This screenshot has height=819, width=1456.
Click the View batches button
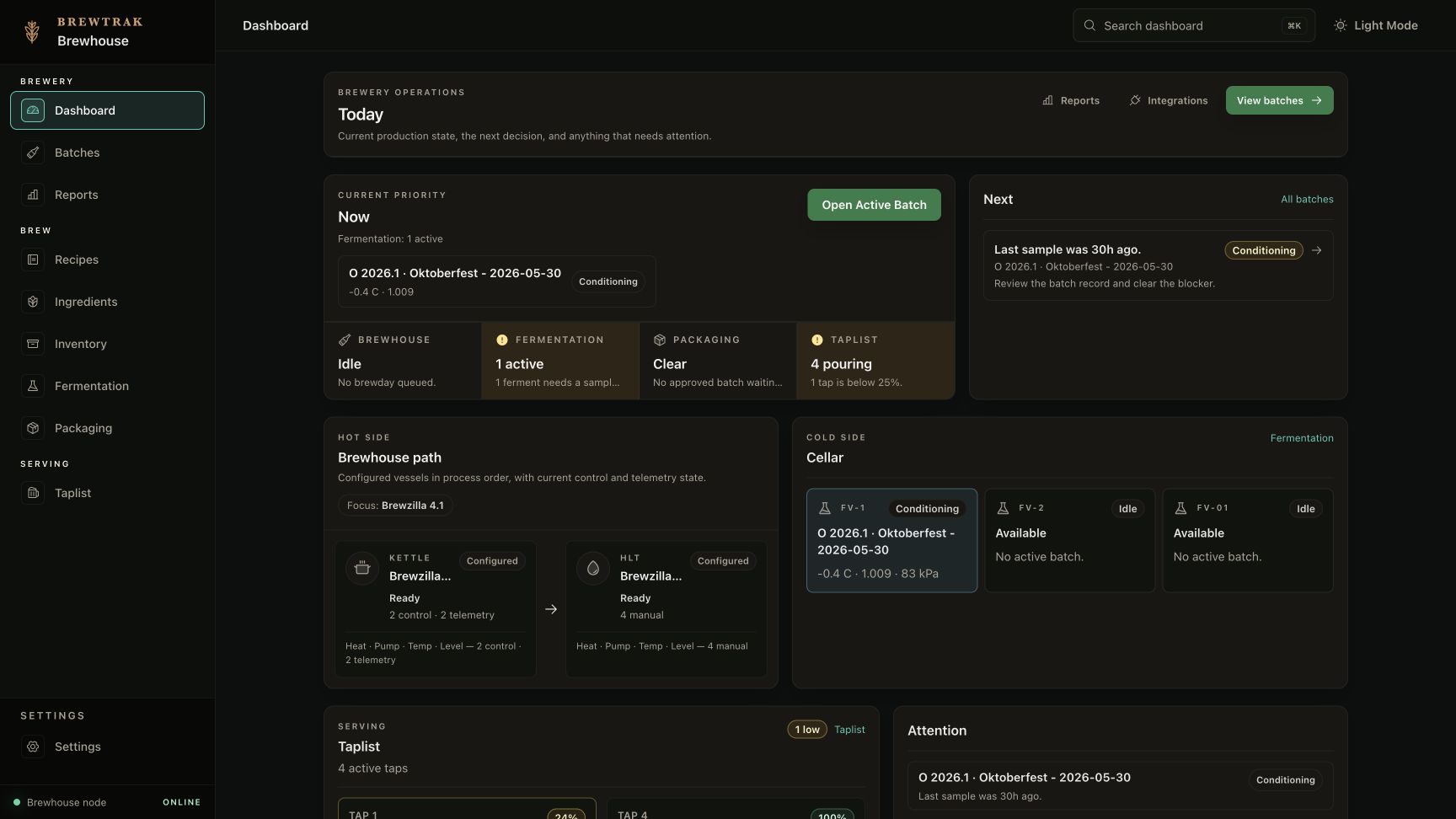coord(1279,100)
